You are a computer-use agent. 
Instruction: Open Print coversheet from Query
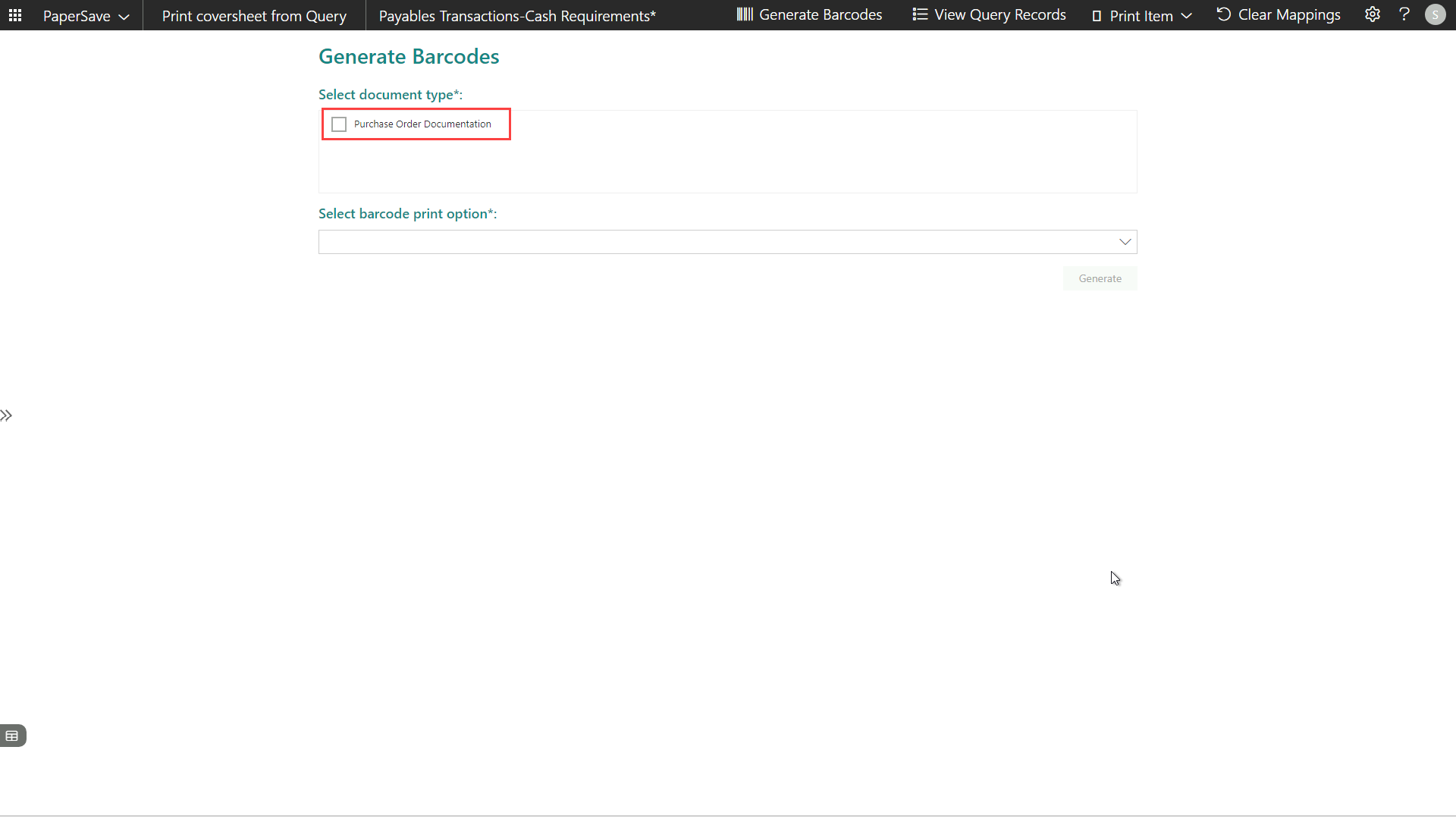point(254,16)
